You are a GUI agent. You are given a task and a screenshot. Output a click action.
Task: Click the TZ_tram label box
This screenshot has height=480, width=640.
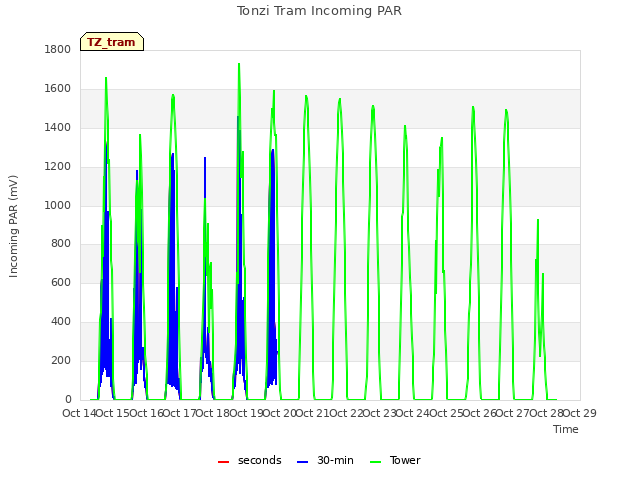point(112,42)
